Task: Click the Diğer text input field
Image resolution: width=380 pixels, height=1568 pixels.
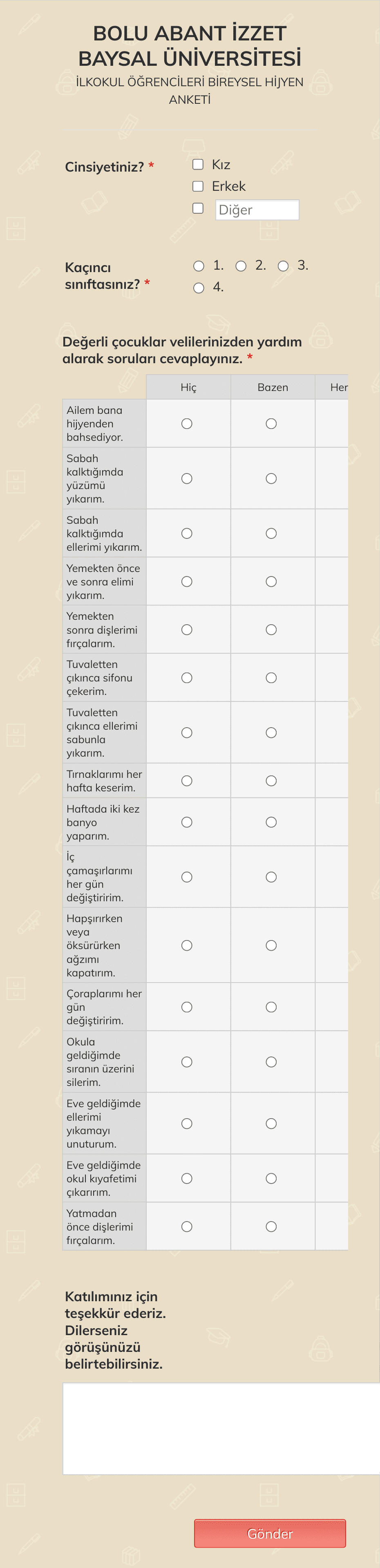Action: click(257, 210)
